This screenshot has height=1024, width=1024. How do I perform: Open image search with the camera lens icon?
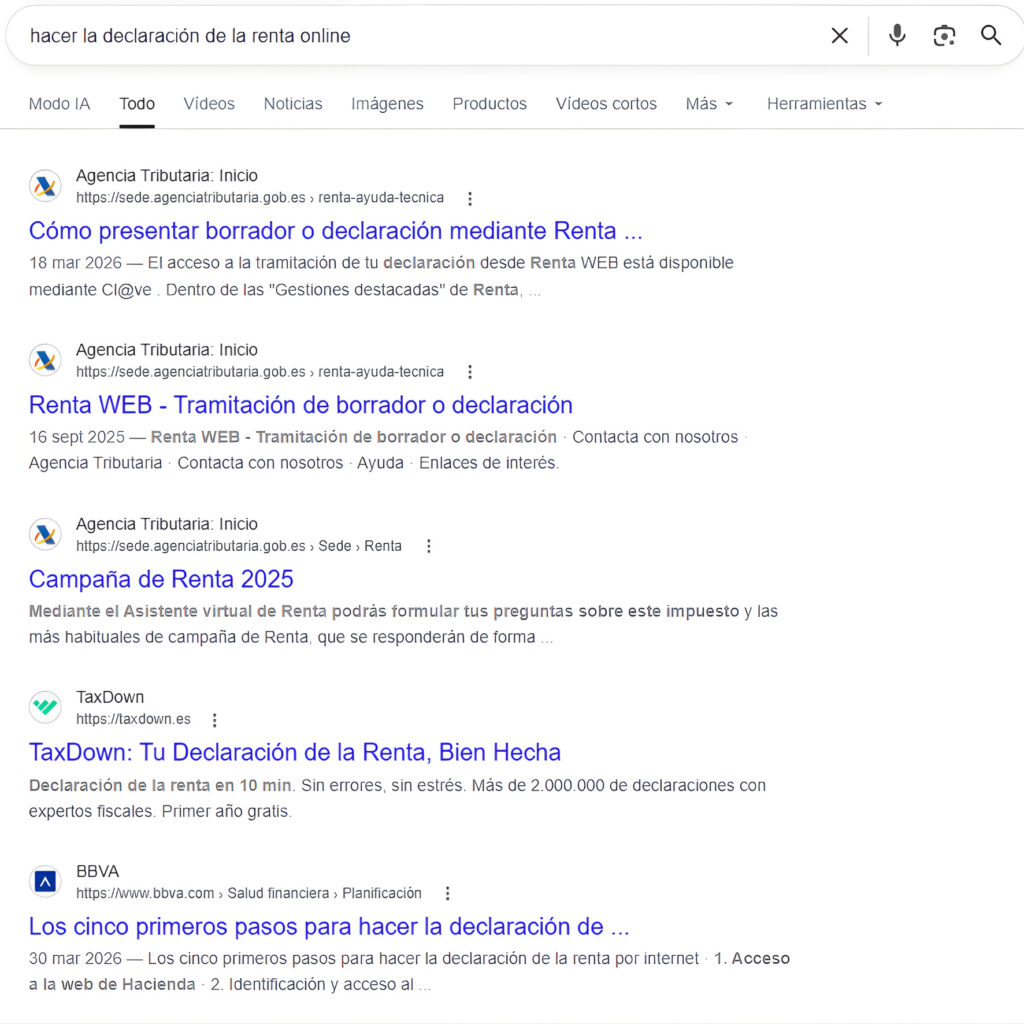click(944, 35)
